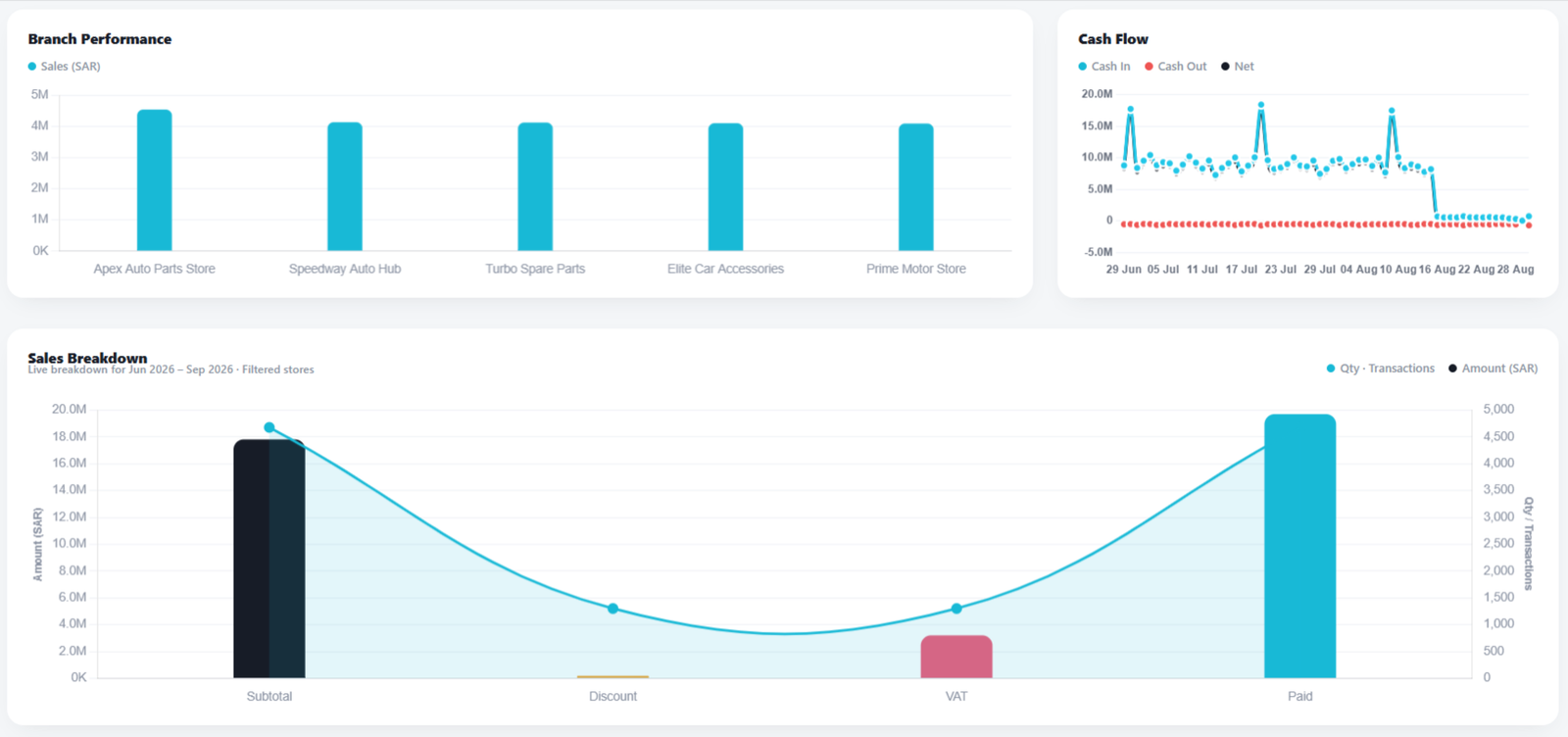
Task: Select the dark Subtotal amount bar
Action: [269, 559]
